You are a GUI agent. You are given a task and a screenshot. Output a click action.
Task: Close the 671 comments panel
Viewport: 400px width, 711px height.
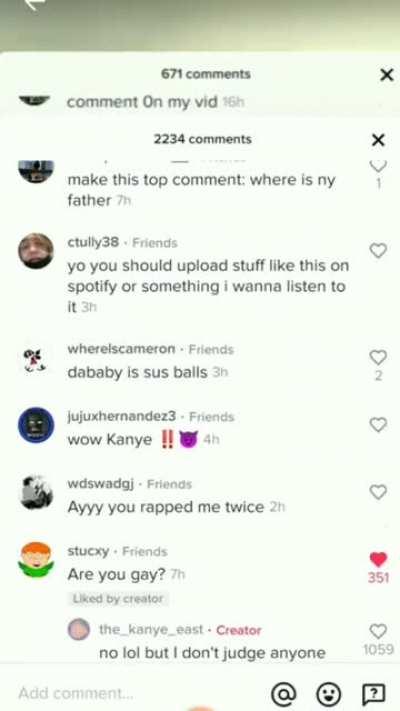click(386, 75)
